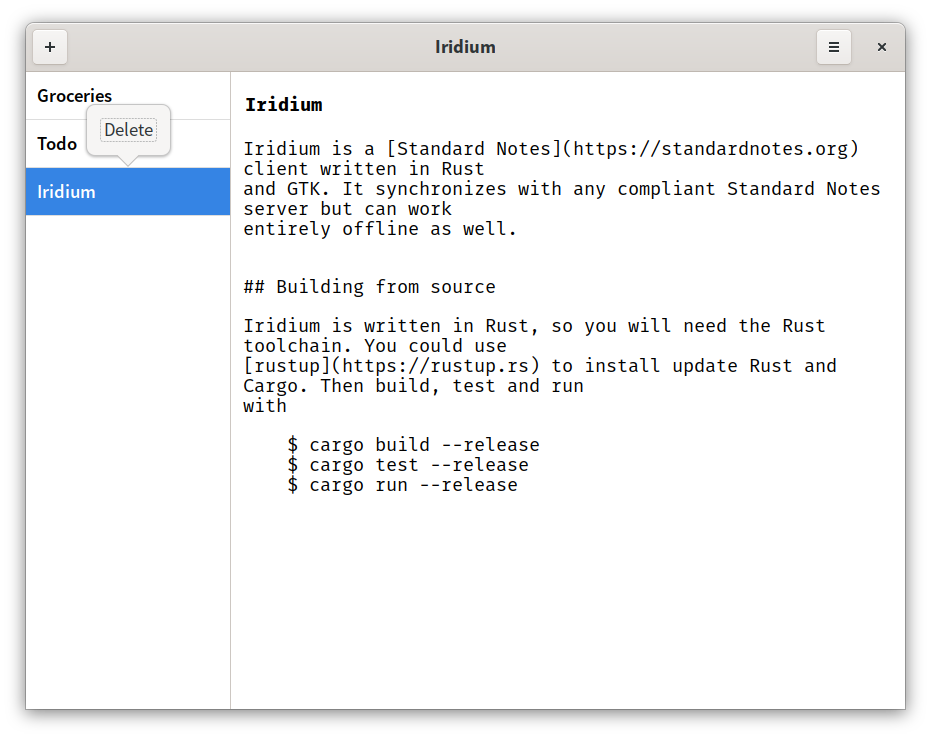The image size is (931, 738).
Task: Select the Todo note
Action: (128, 144)
